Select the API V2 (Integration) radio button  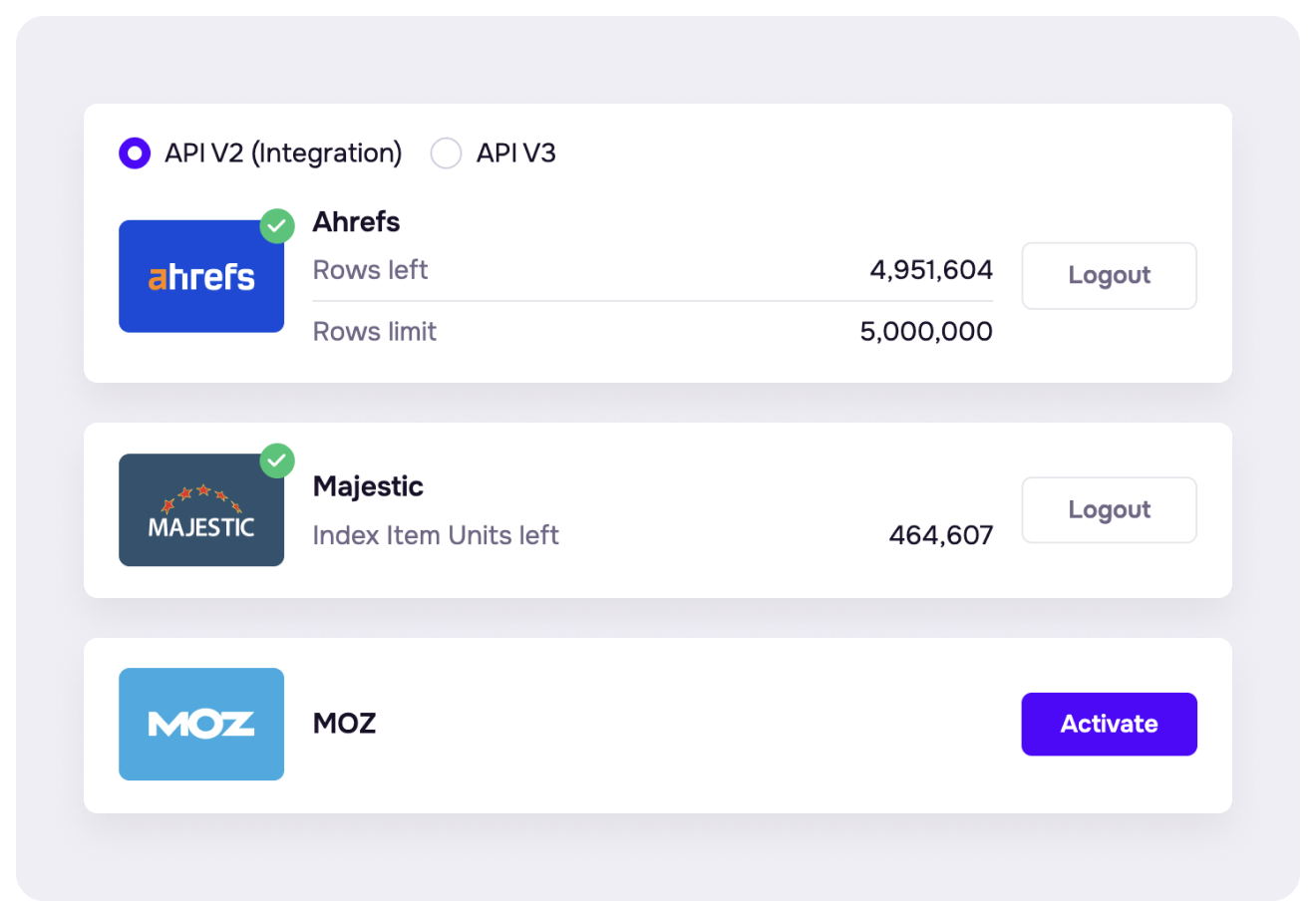tap(135, 153)
